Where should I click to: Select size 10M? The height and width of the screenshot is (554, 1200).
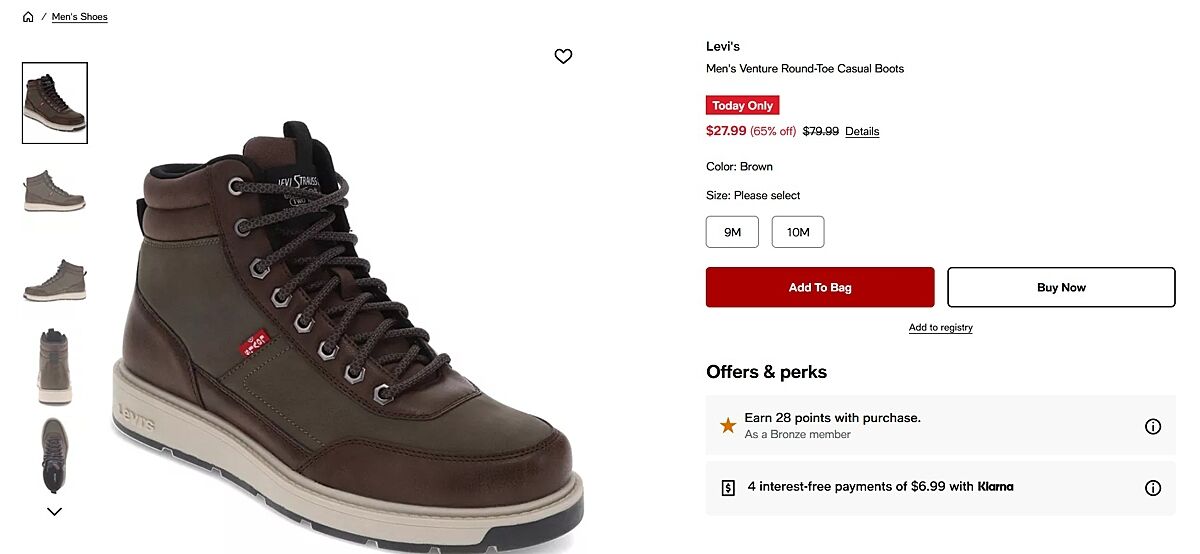(798, 232)
